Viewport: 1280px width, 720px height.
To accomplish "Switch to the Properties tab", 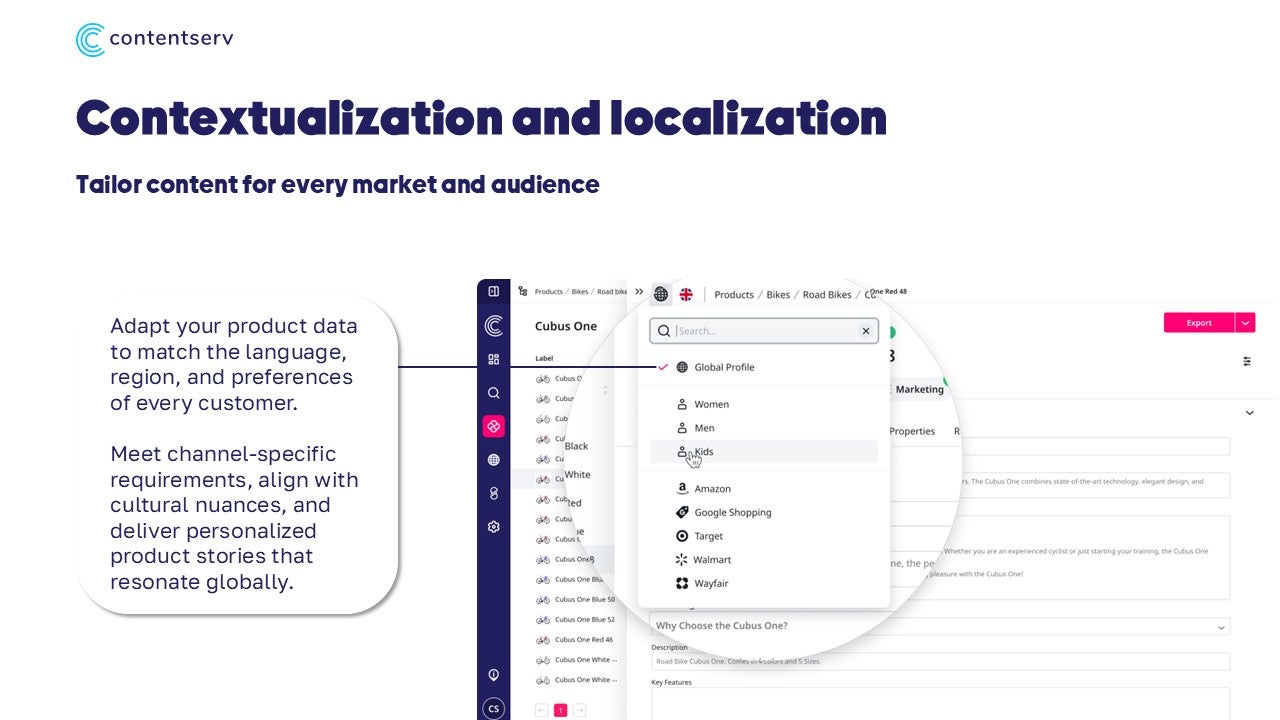I will coord(912,431).
